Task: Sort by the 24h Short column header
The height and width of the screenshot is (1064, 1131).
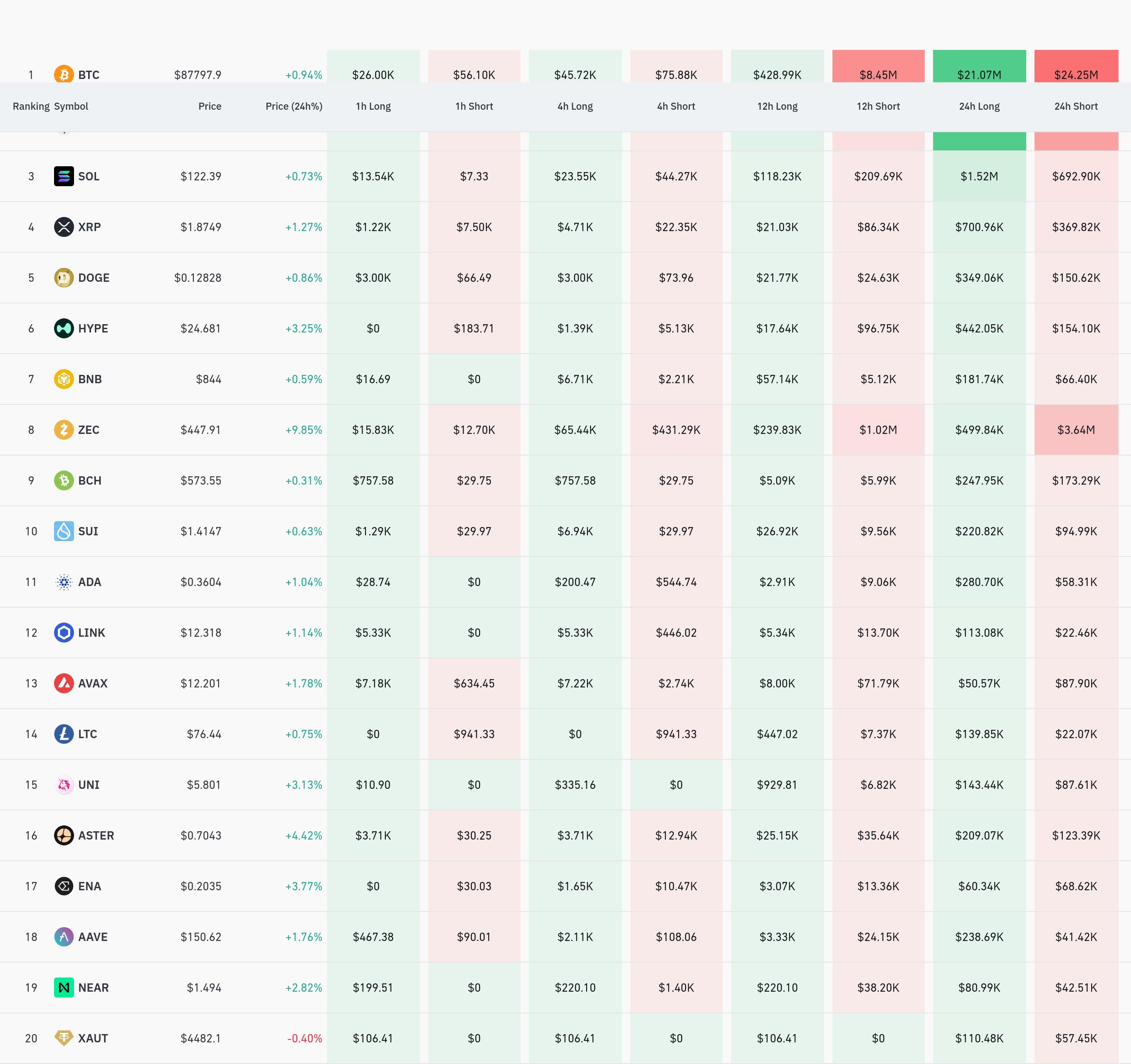Action: (1076, 106)
